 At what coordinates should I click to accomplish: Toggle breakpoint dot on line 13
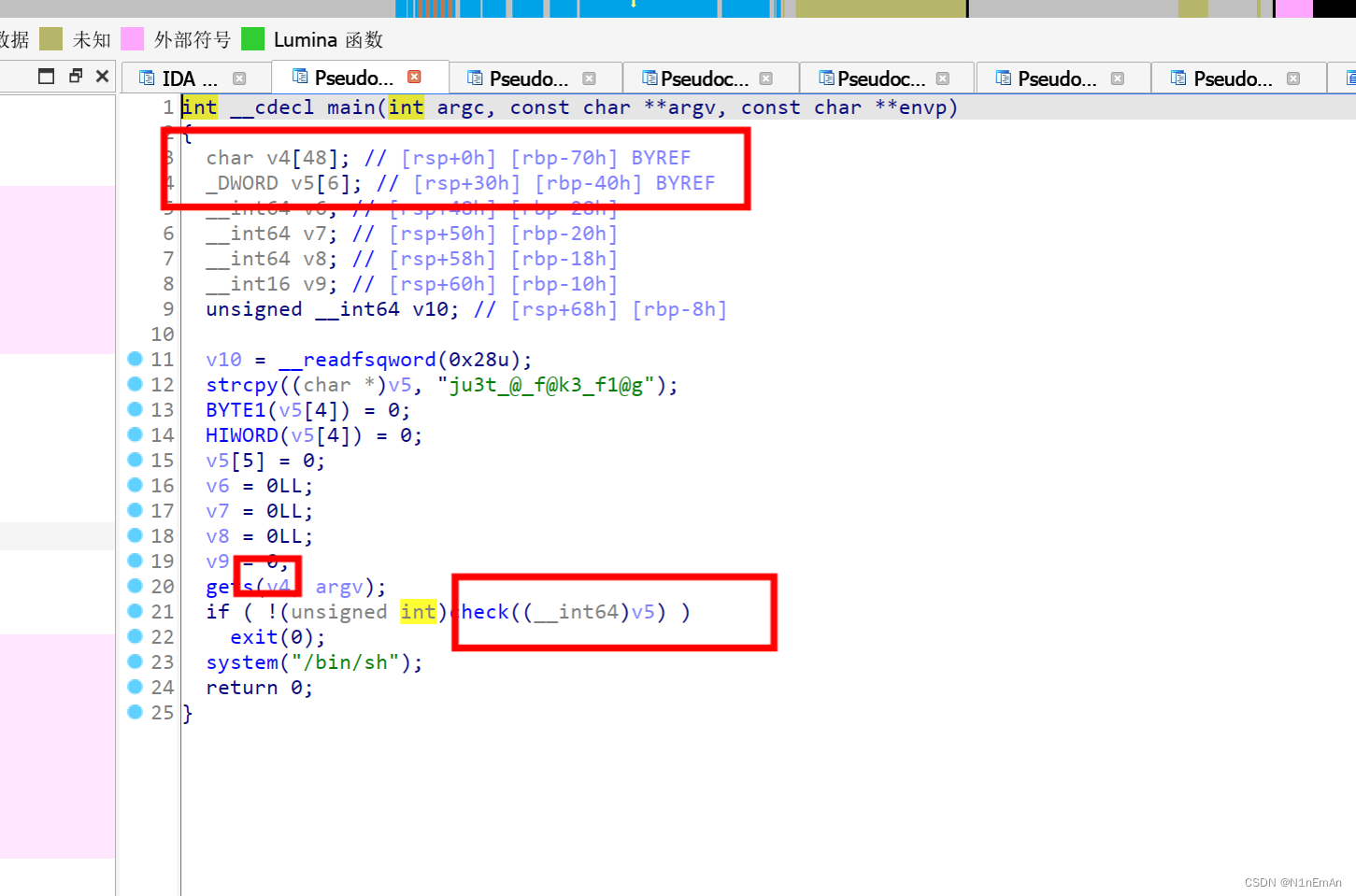135,409
